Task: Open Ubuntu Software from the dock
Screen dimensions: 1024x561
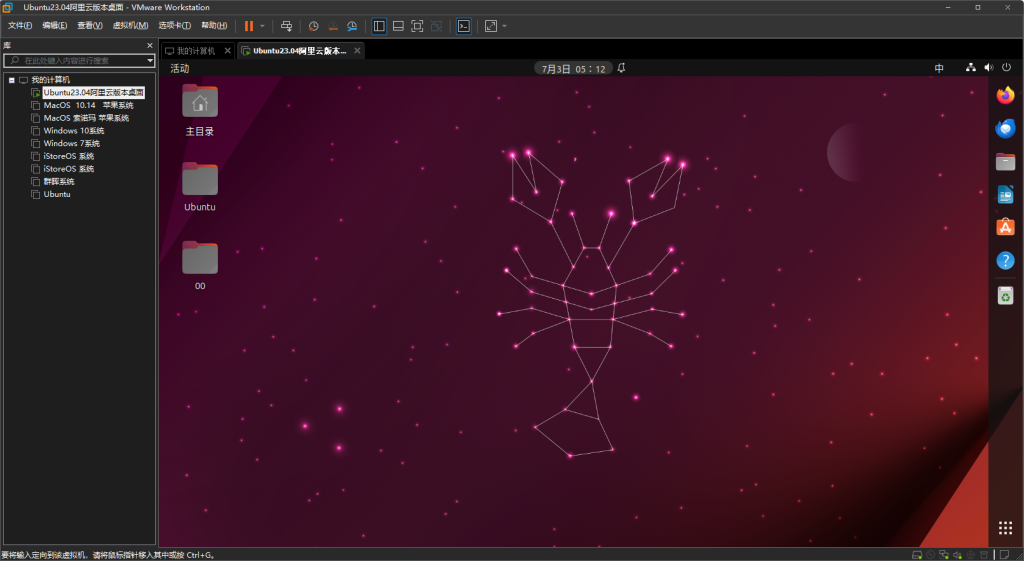Action: 1005,227
